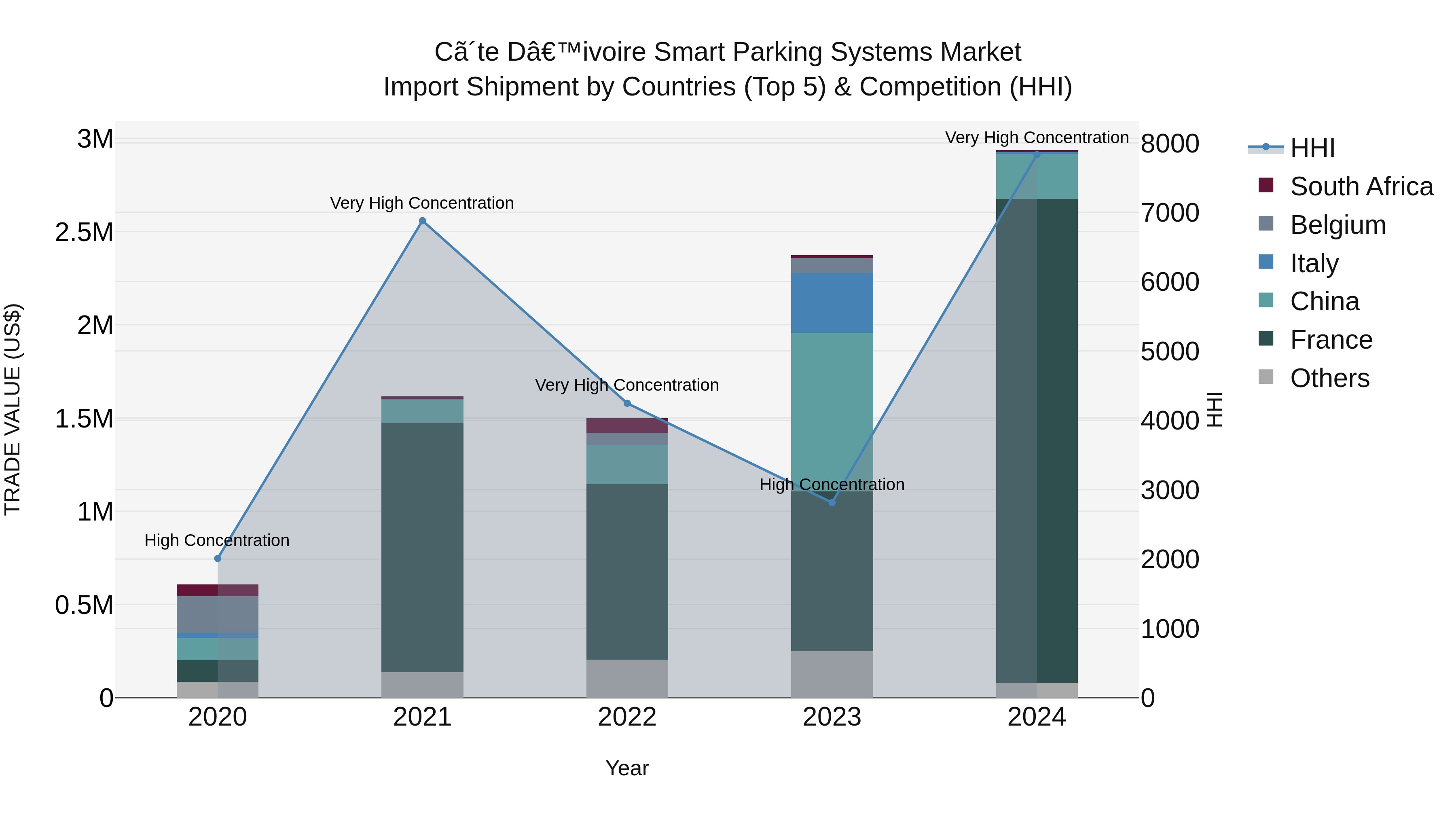Click the '2M' left axis tick
The image size is (1456, 819).
pos(95,326)
